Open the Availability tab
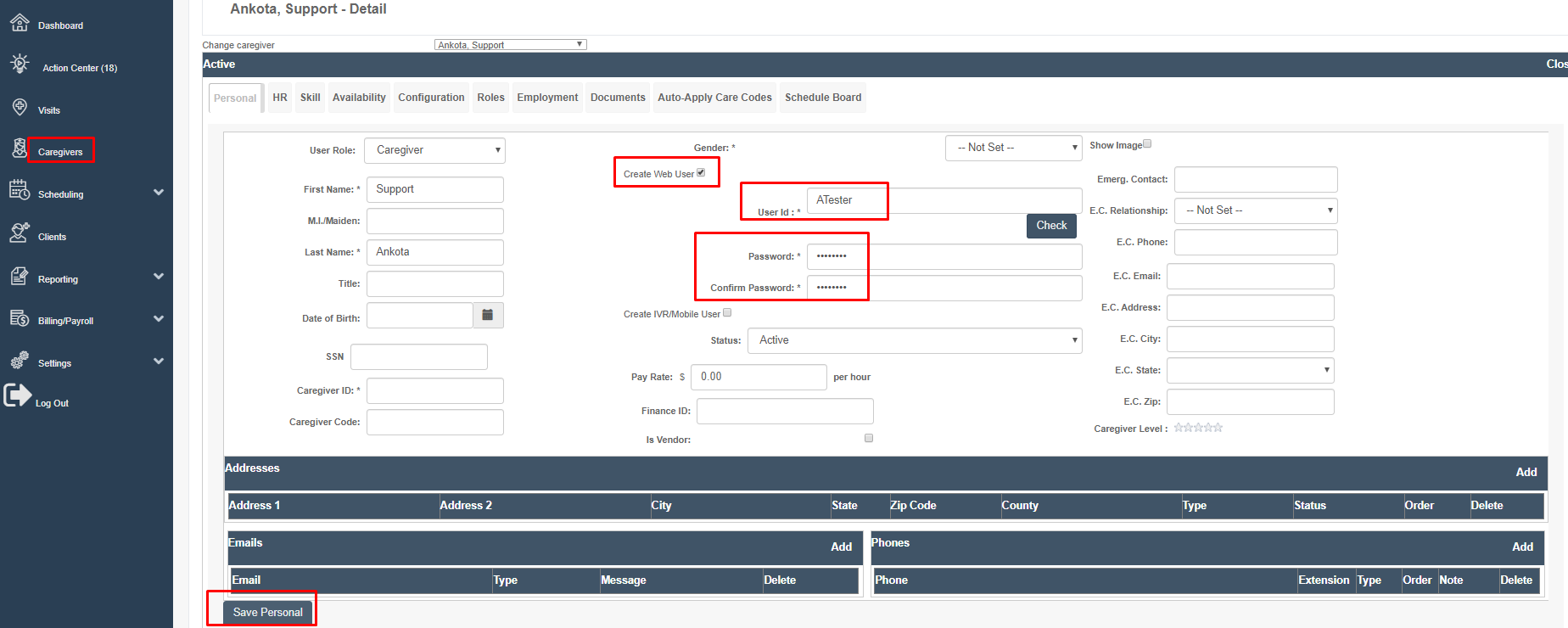 coord(359,98)
